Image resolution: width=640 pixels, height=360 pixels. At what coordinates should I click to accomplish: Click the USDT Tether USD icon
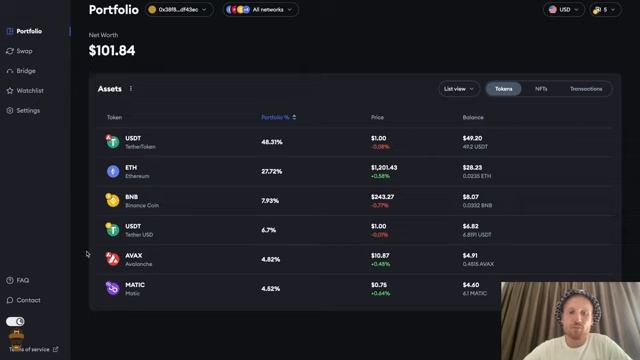point(112,230)
